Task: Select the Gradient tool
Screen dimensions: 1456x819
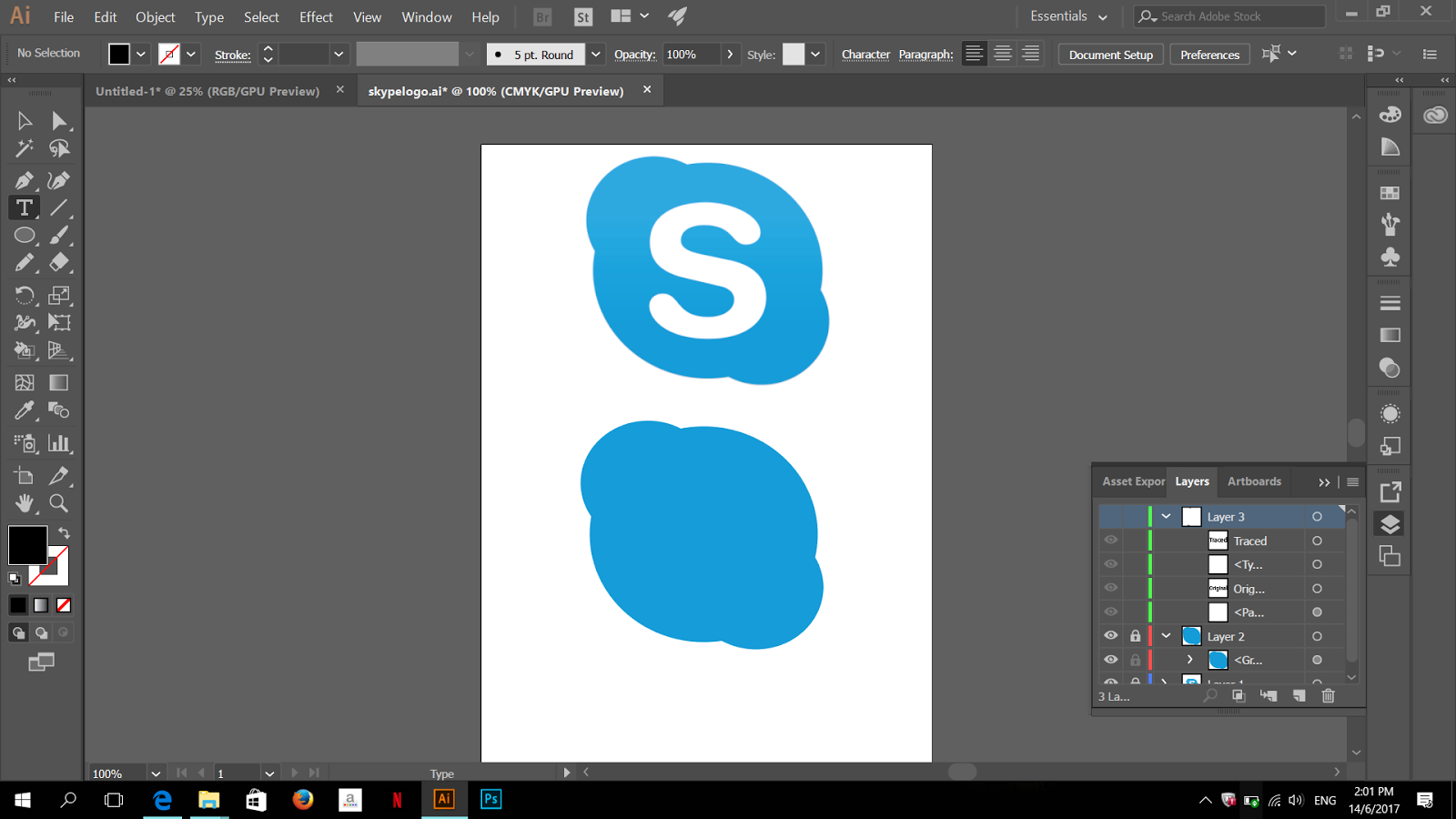Action: coord(59,382)
